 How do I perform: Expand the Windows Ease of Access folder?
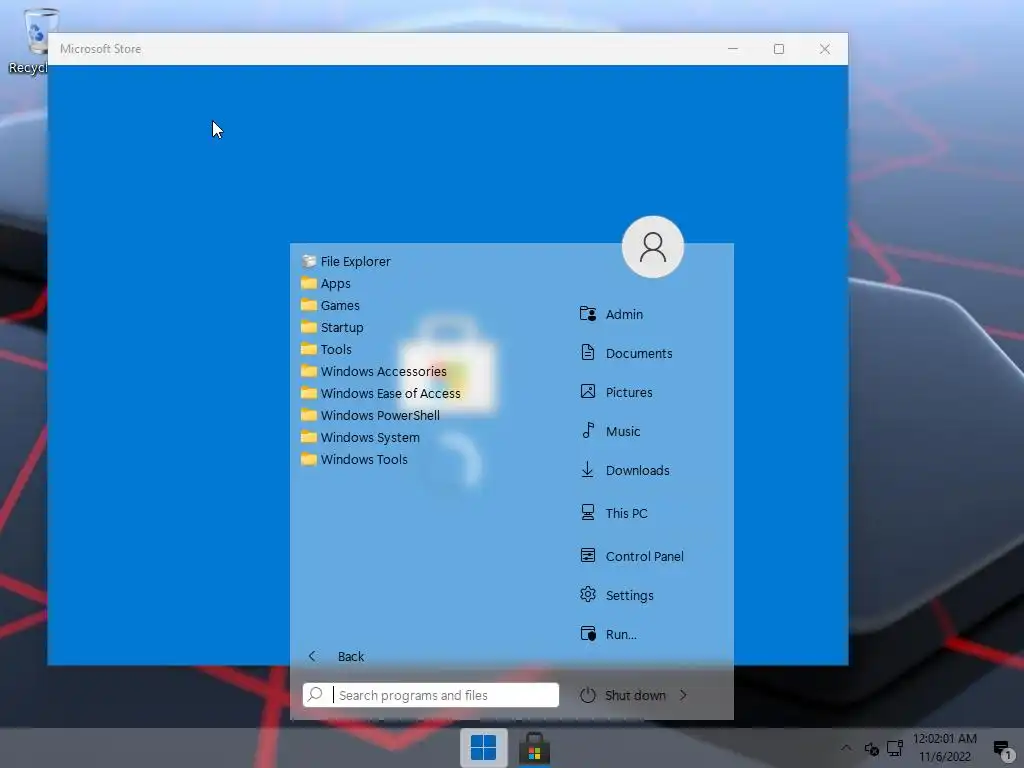tap(381, 393)
